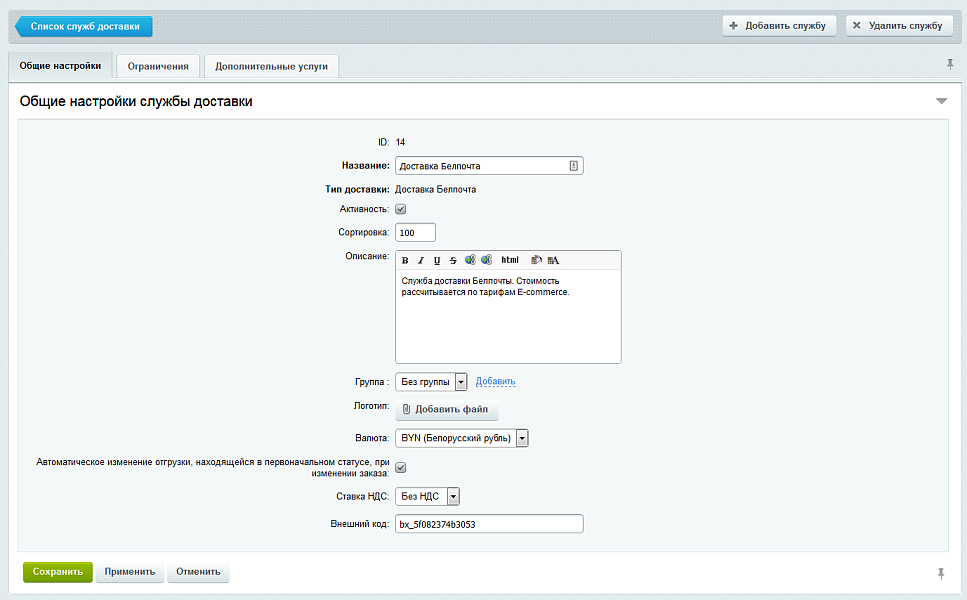Apply strikethrough formatting in editor

tap(453, 260)
